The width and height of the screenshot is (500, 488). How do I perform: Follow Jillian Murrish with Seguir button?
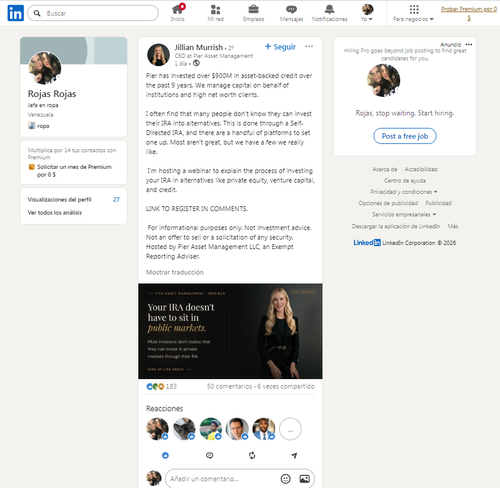[x=280, y=47]
